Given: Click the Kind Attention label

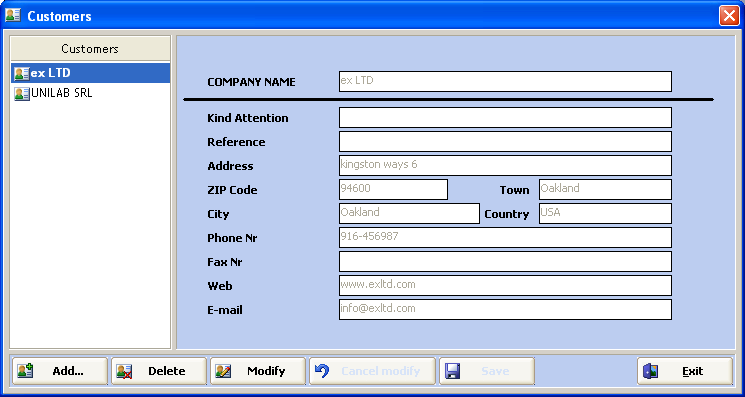Looking at the screenshot, I should (x=248, y=118).
